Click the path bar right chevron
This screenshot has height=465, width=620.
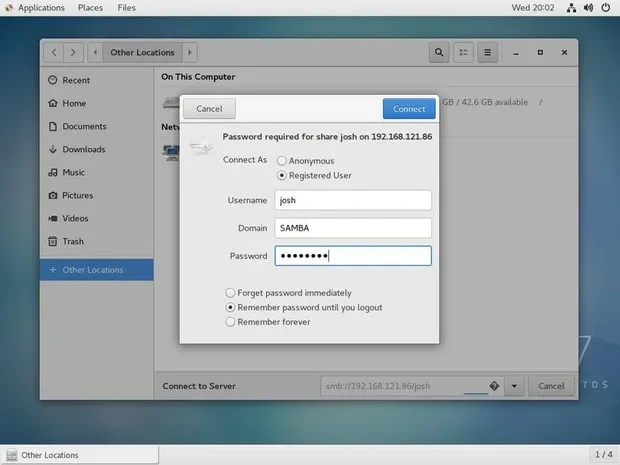point(190,52)
